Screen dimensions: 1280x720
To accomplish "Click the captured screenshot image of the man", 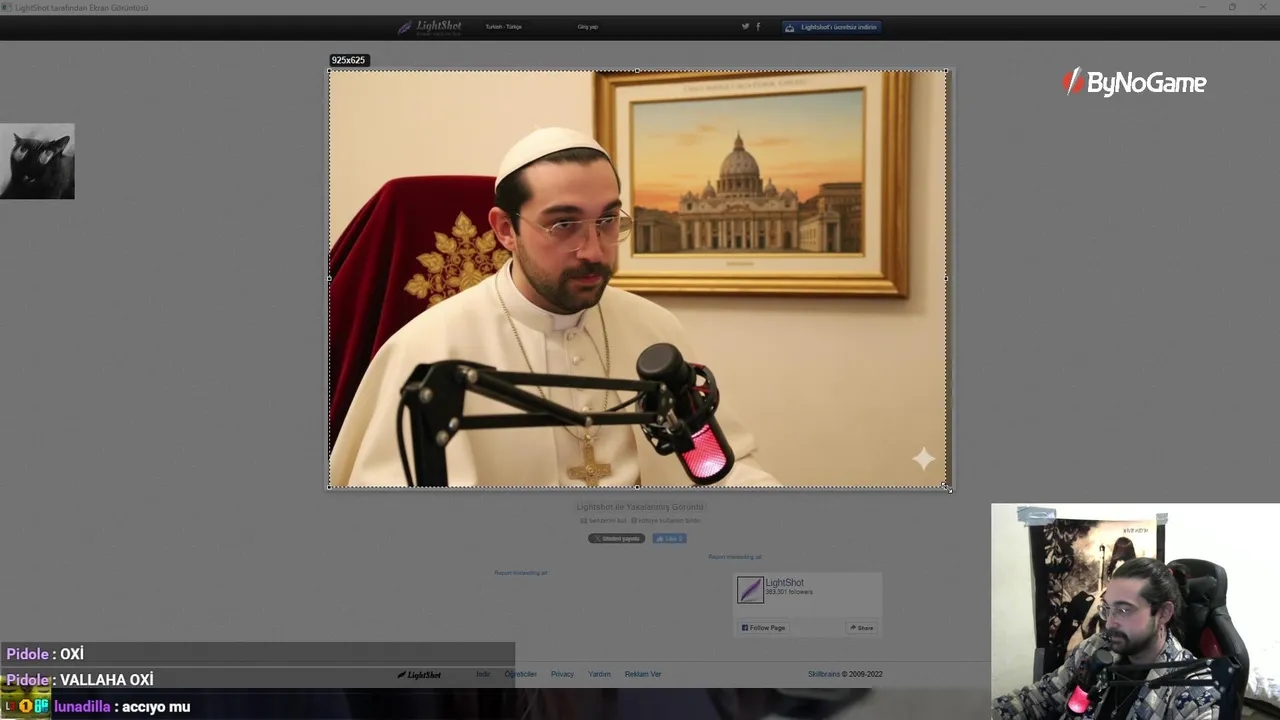I will tap(637, 279).
